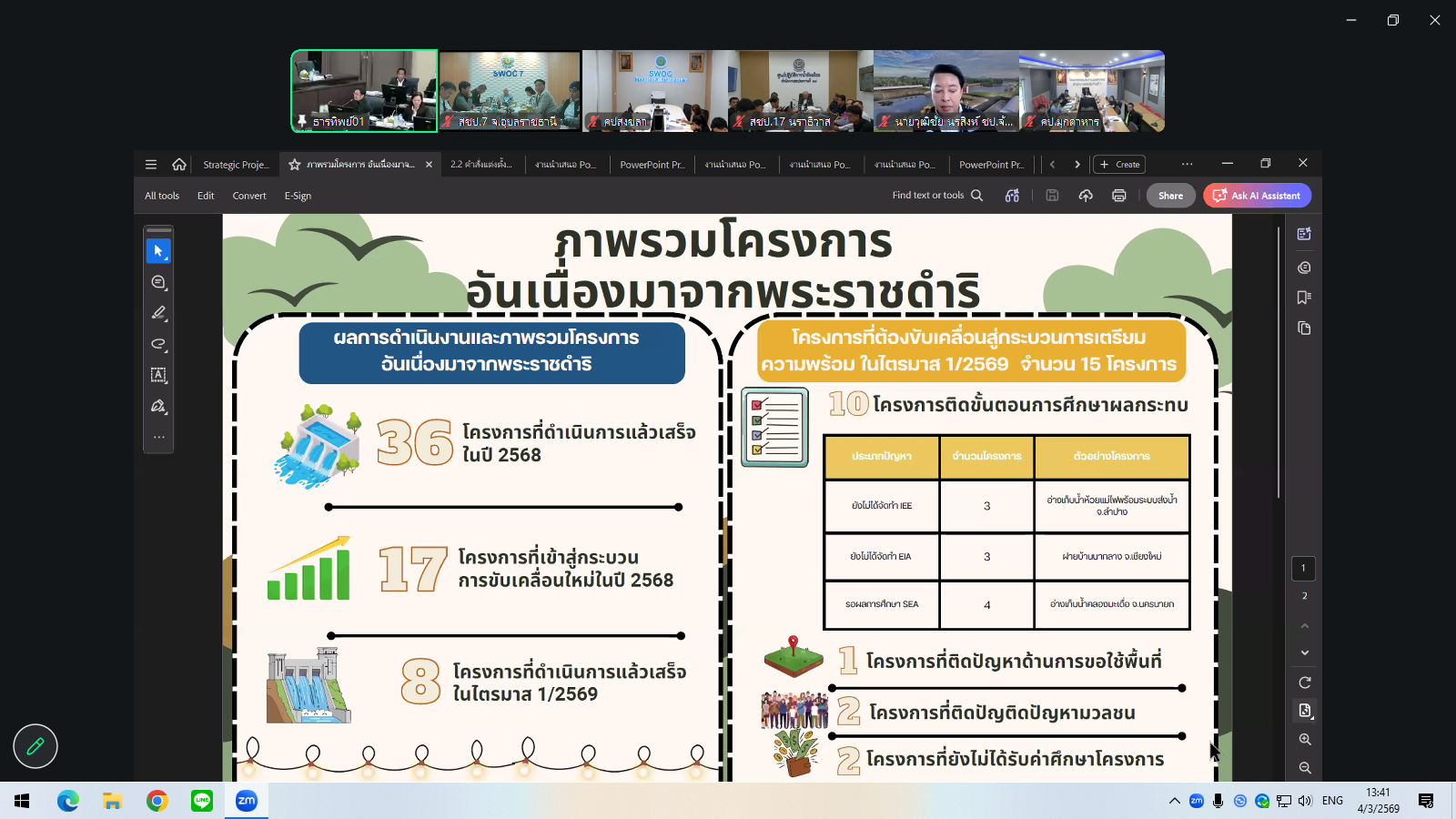The image size is (1456, 819).
Task: Select the arrow Selection tool
Action: point(158,251)
